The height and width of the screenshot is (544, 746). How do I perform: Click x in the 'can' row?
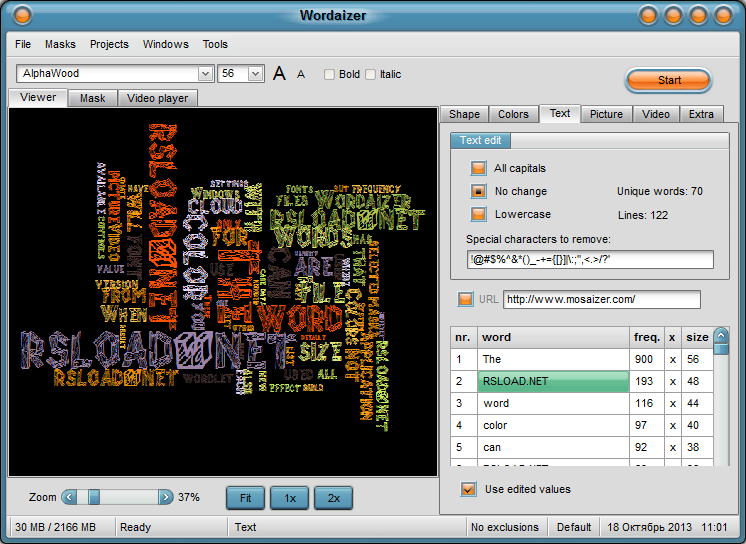(x=672, y=447)
